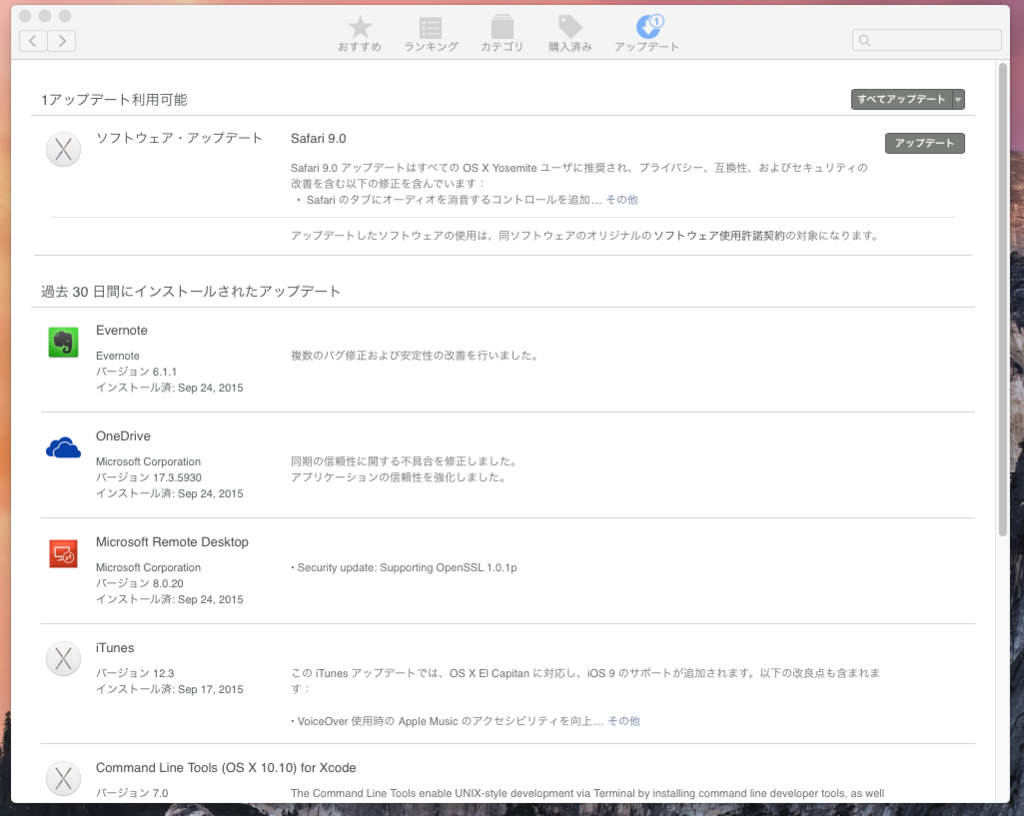The image size is (1024, 816).
Task: Click the iTunes title text
Action: pyautogui.click(x=115, y=648)
